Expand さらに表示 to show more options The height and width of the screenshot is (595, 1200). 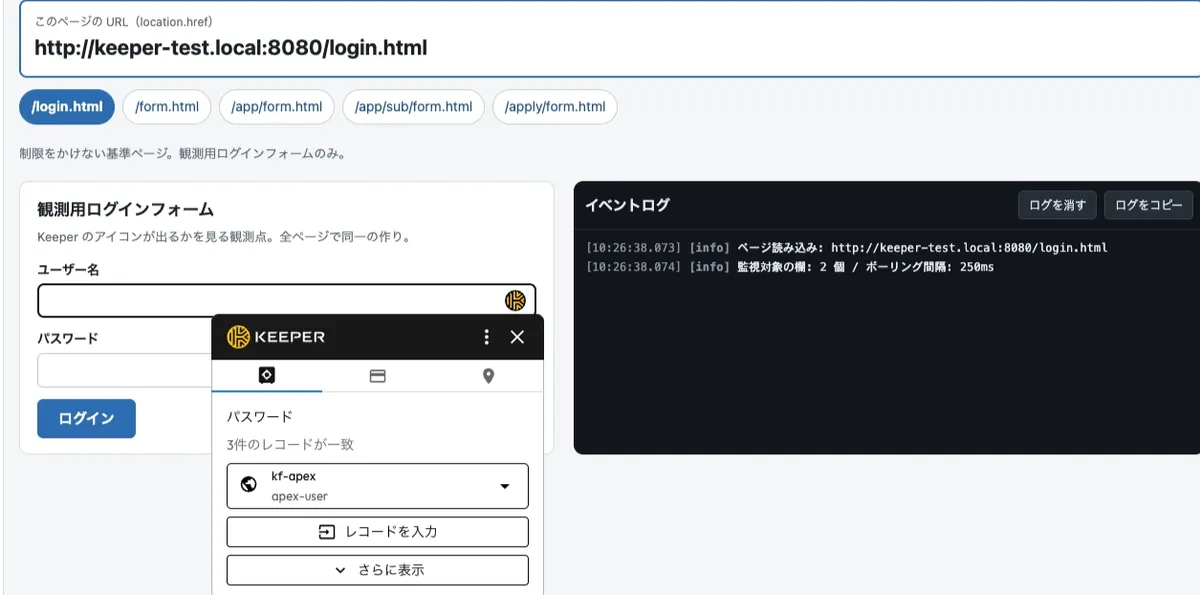click(378, 570)
